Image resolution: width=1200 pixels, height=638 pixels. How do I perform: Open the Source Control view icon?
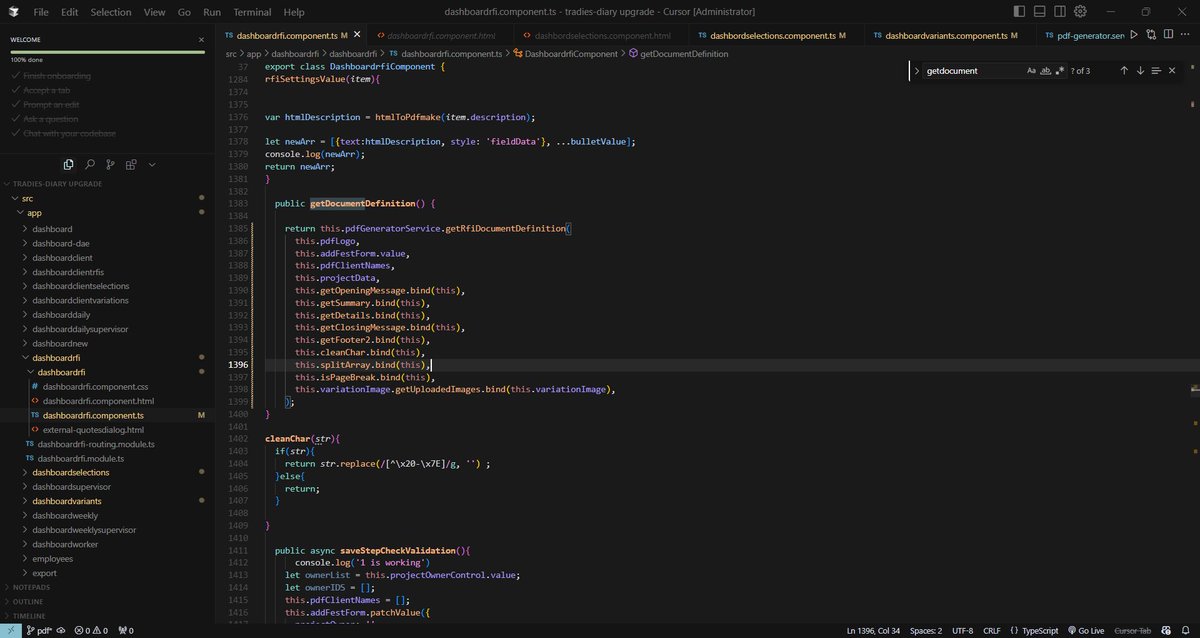point(110,164)
